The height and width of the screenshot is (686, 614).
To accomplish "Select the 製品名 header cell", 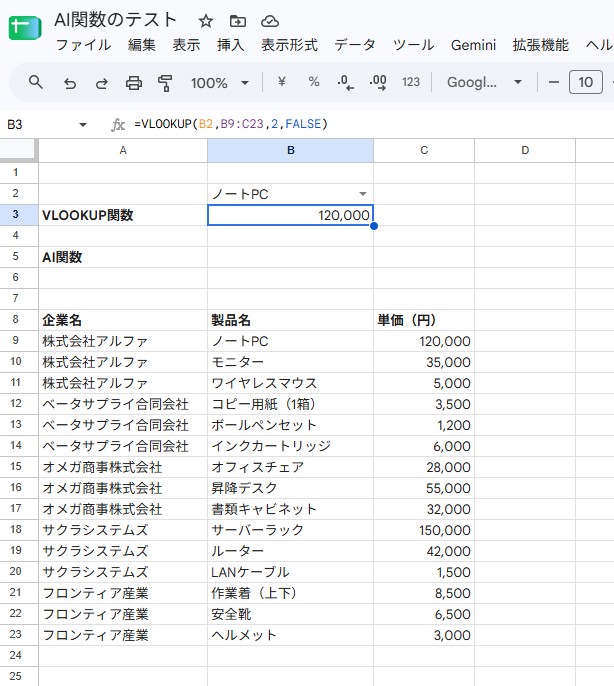I will (291, 320).
